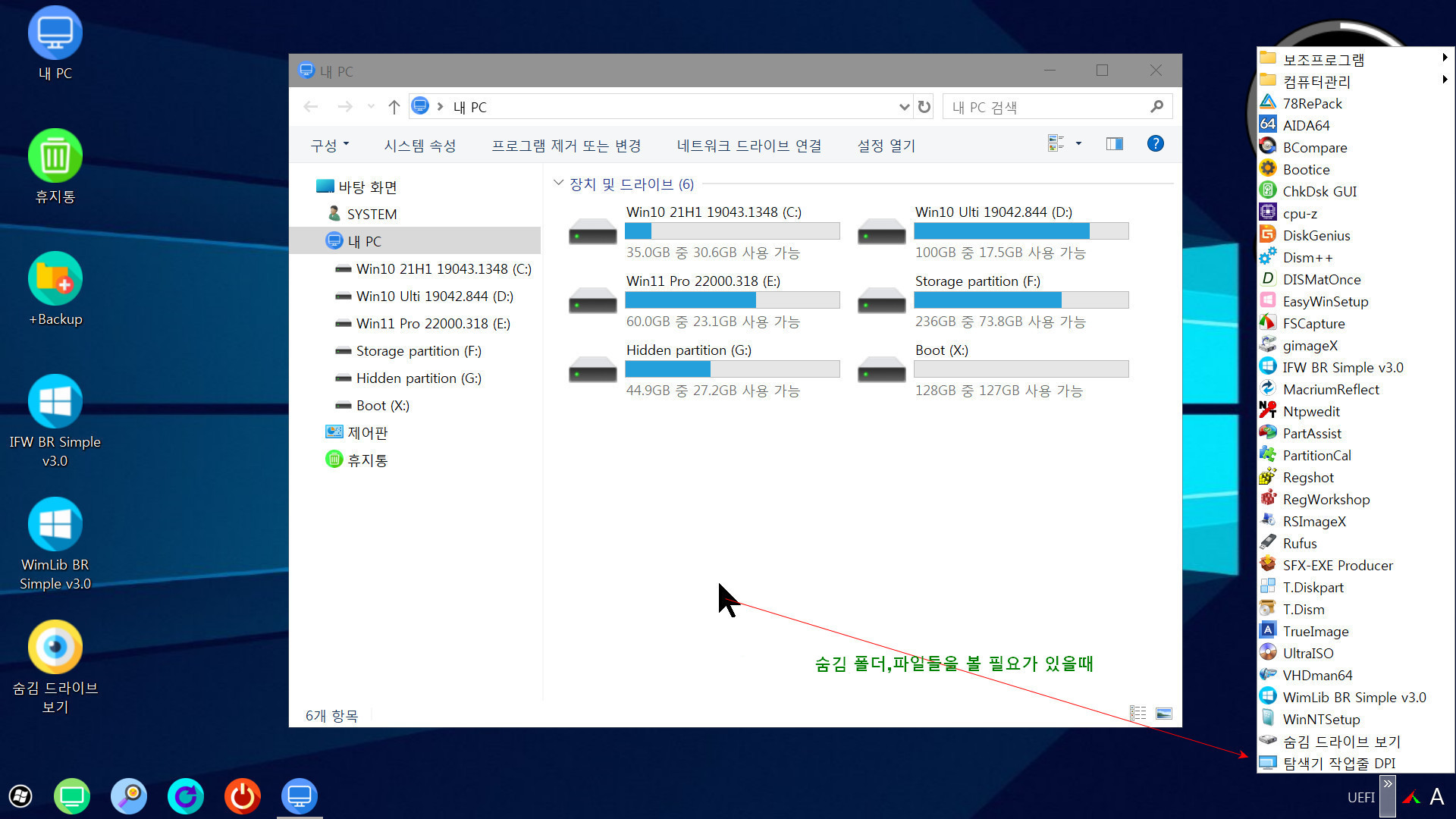
Task: Refresh the 내 PC address bar
Action: pyautogui.click(x=924, y=107)
